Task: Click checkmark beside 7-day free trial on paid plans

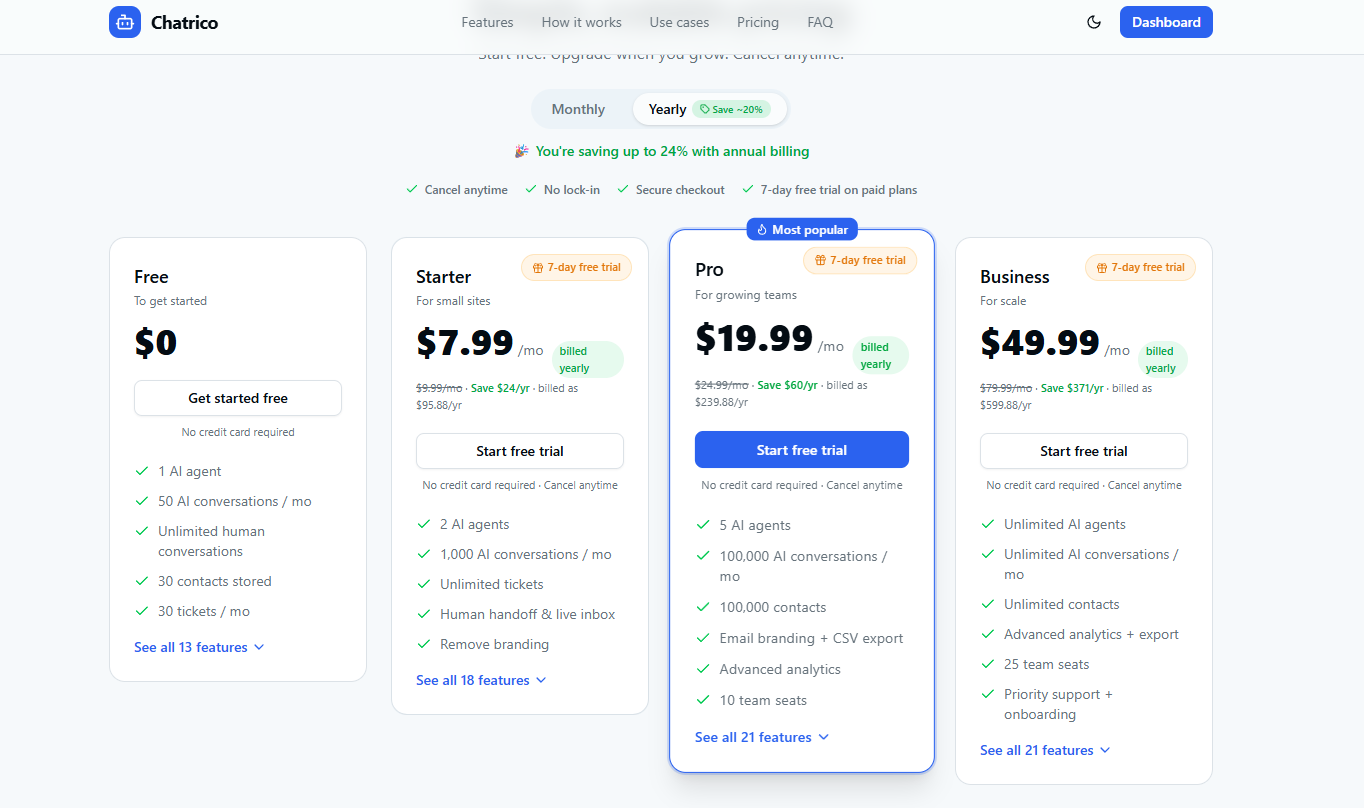Action: (748, 189)
